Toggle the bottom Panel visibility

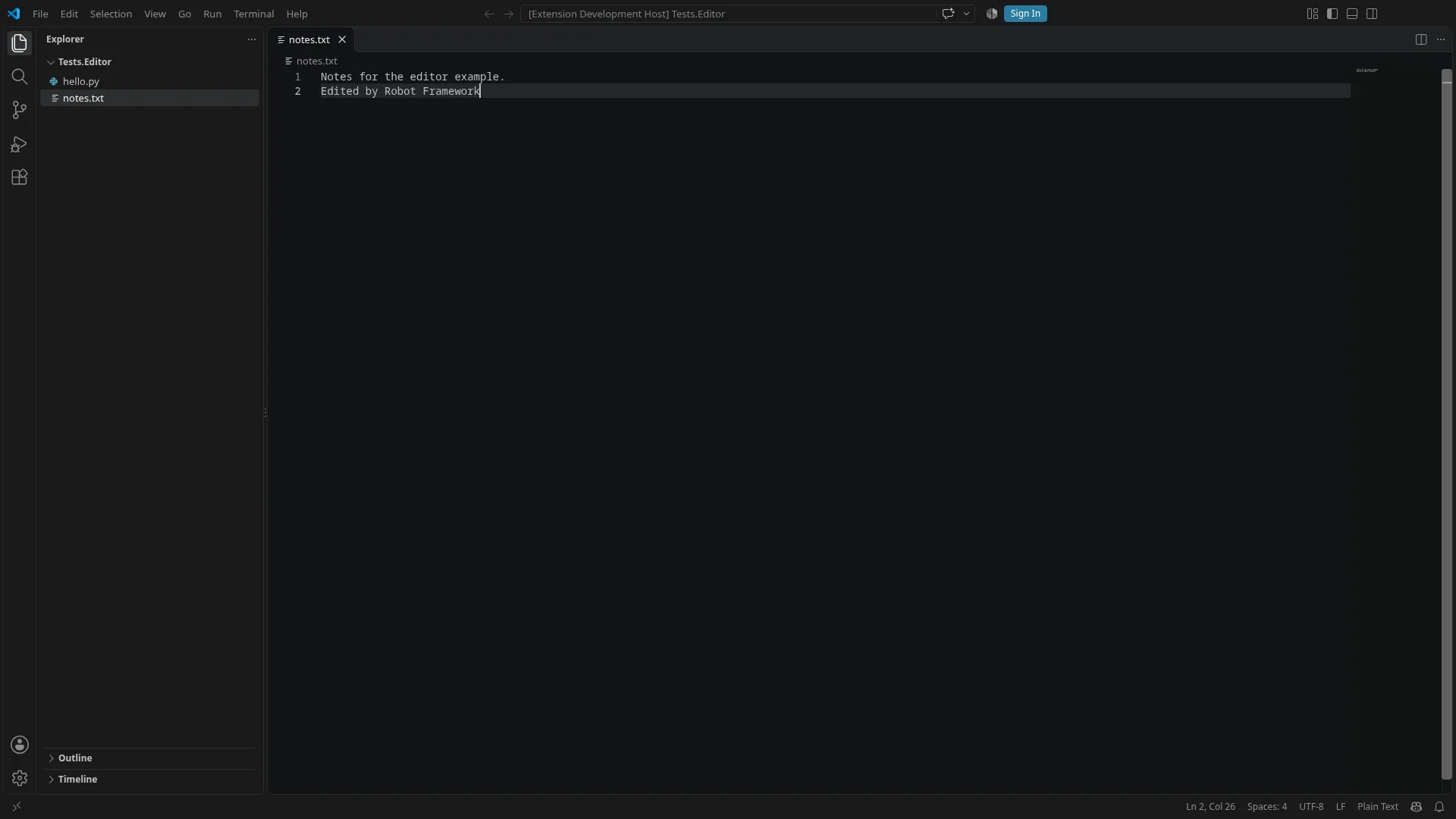[1352, 14]
